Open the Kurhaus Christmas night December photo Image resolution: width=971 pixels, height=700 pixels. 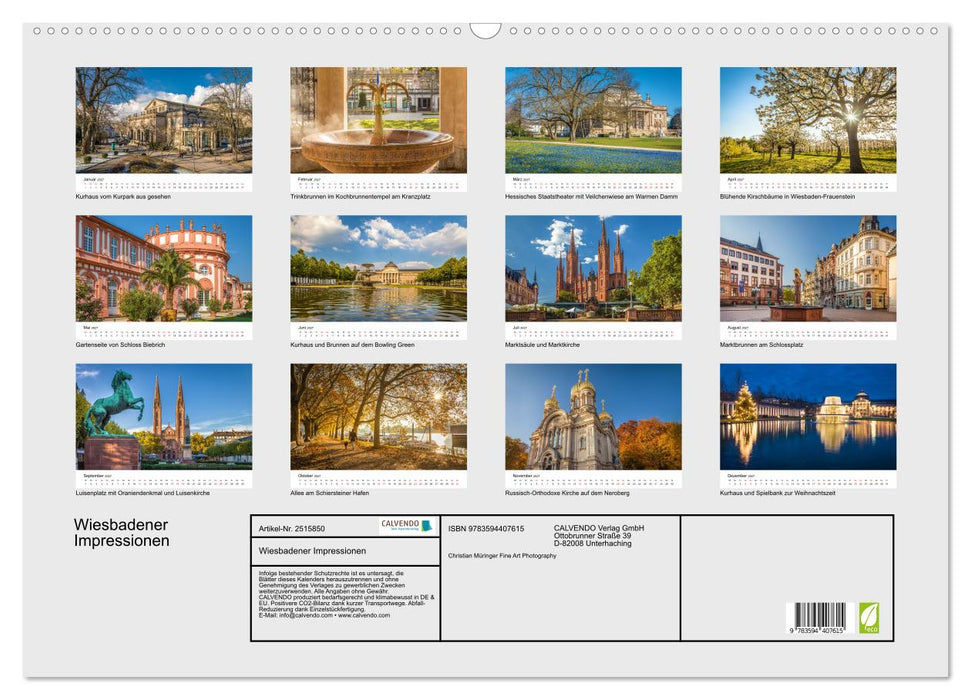[x=808, y=416]
